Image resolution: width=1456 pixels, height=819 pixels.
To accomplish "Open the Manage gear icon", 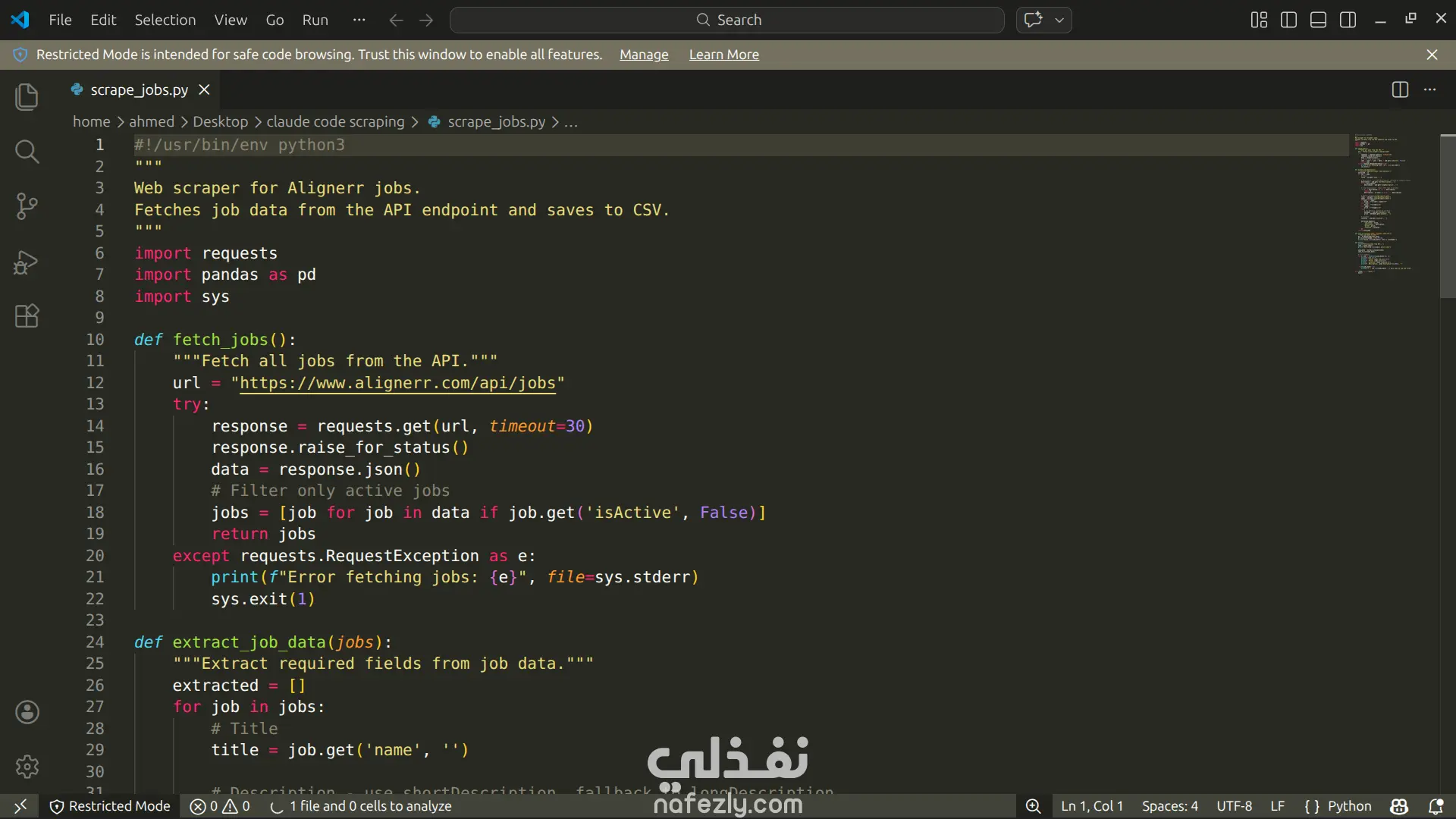I will [x=27, y=767].
